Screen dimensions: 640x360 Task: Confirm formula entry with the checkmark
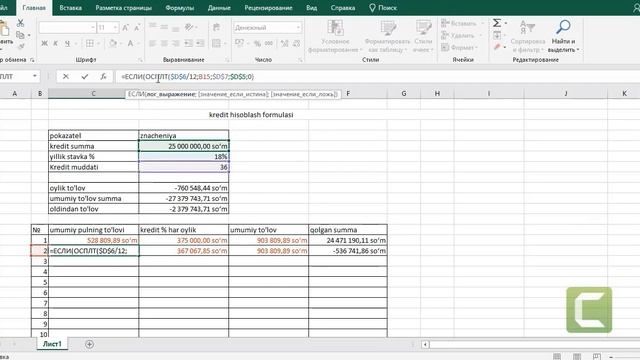click(84, 76)
